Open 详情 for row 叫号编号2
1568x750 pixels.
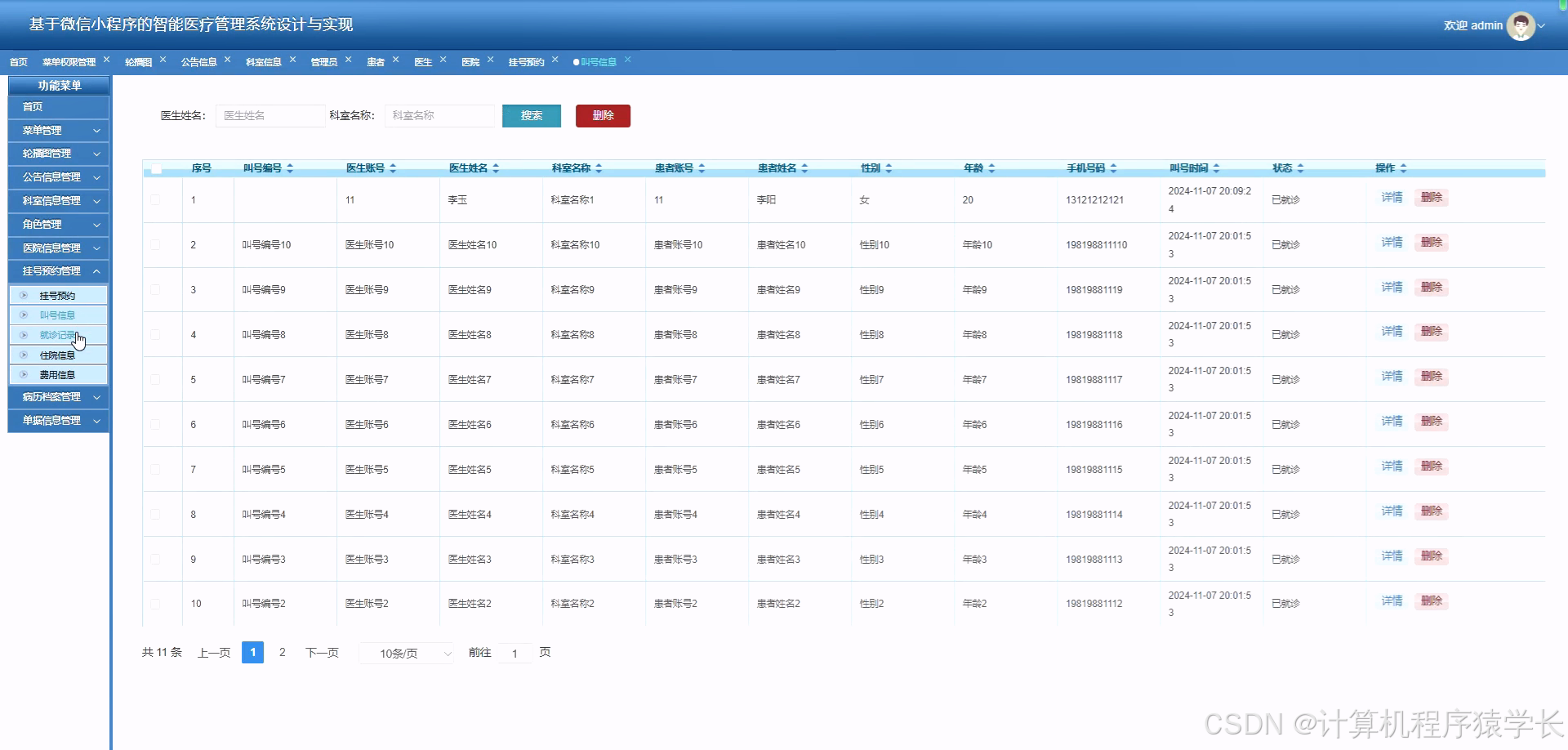tap(1392, 601)
